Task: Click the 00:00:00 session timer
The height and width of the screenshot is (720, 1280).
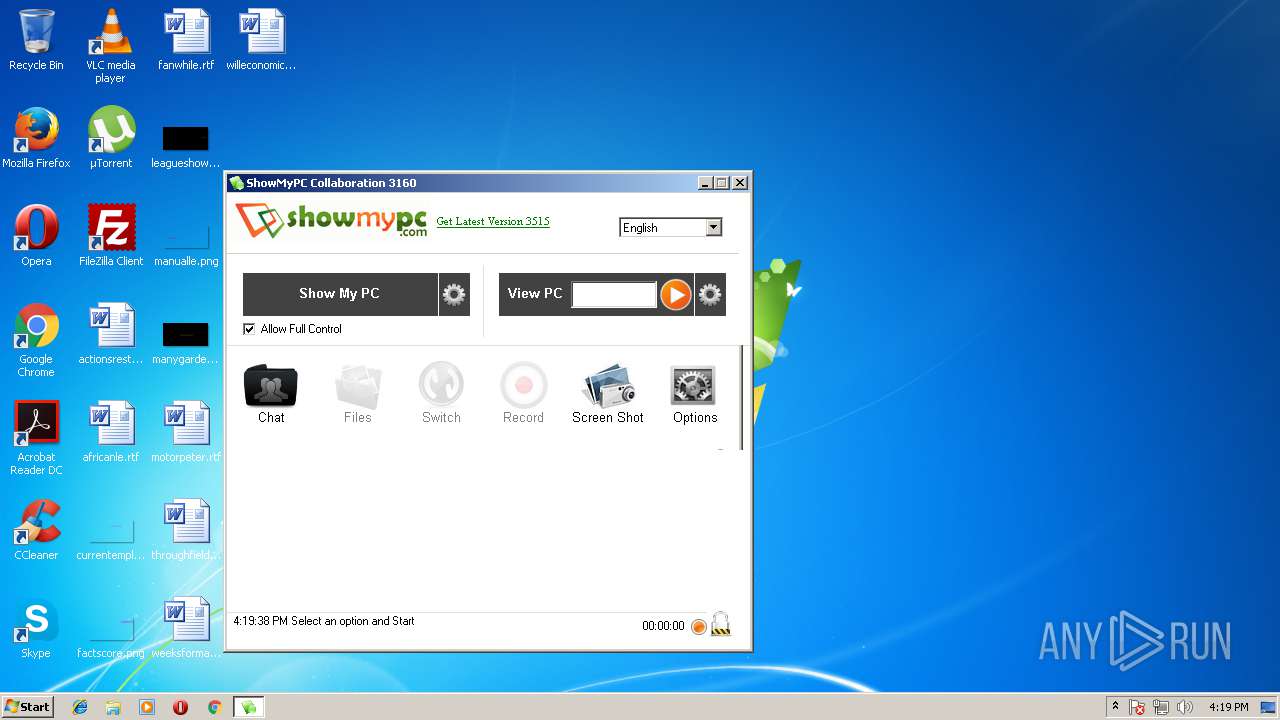Action: coord(663,626)
